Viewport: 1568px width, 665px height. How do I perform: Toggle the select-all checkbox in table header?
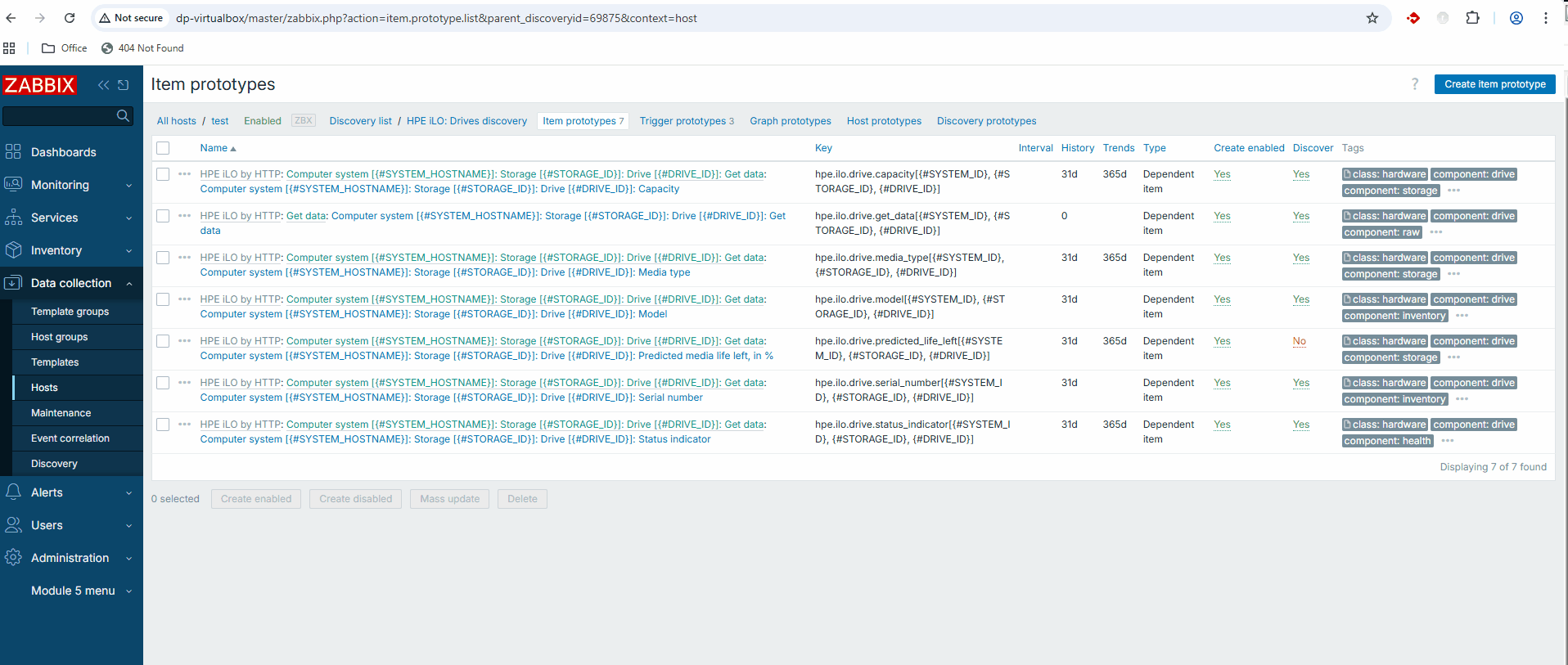click(163, 148)
